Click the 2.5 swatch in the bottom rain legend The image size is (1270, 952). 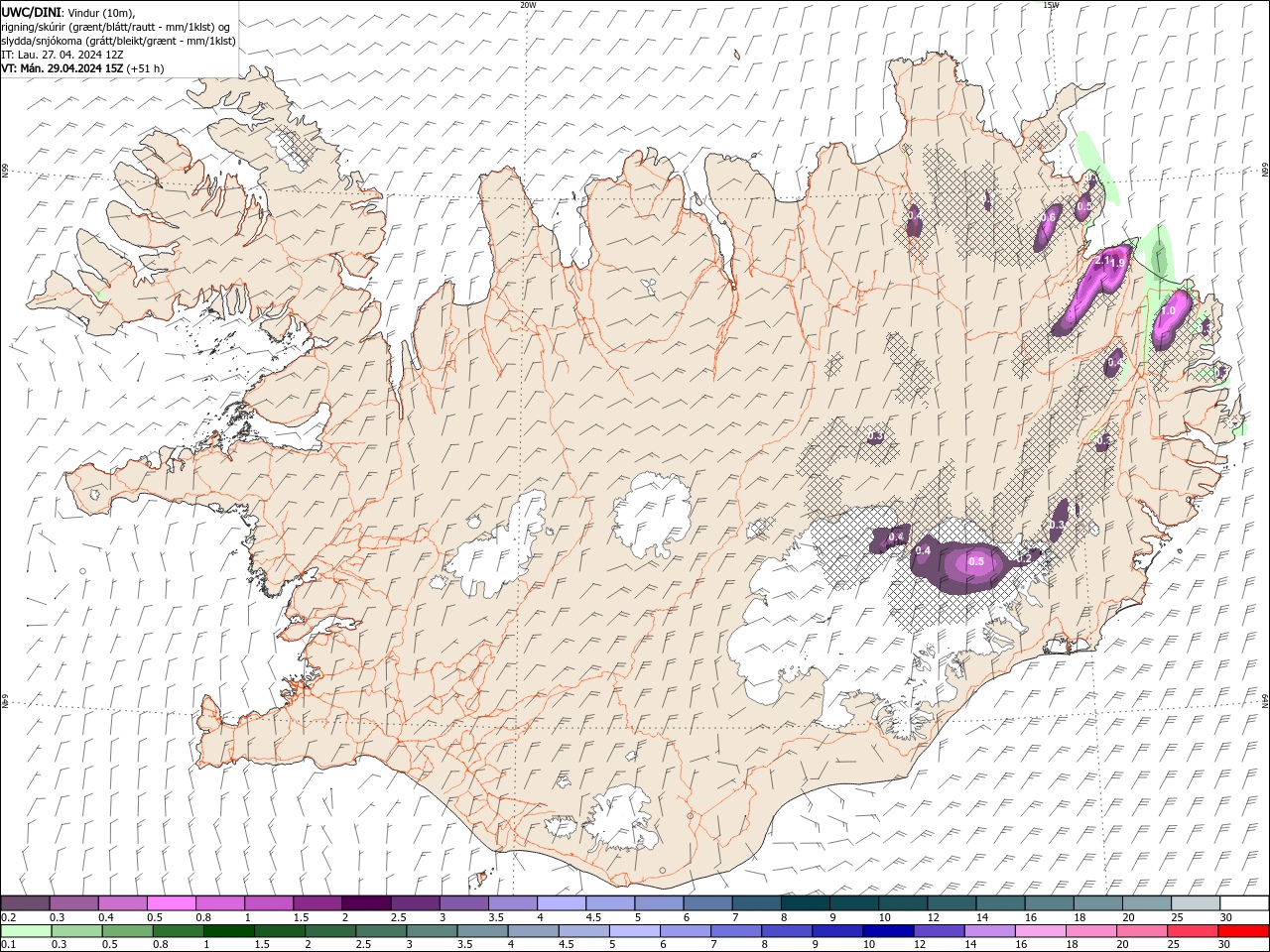pyautogui.click(x=383, y=931)
